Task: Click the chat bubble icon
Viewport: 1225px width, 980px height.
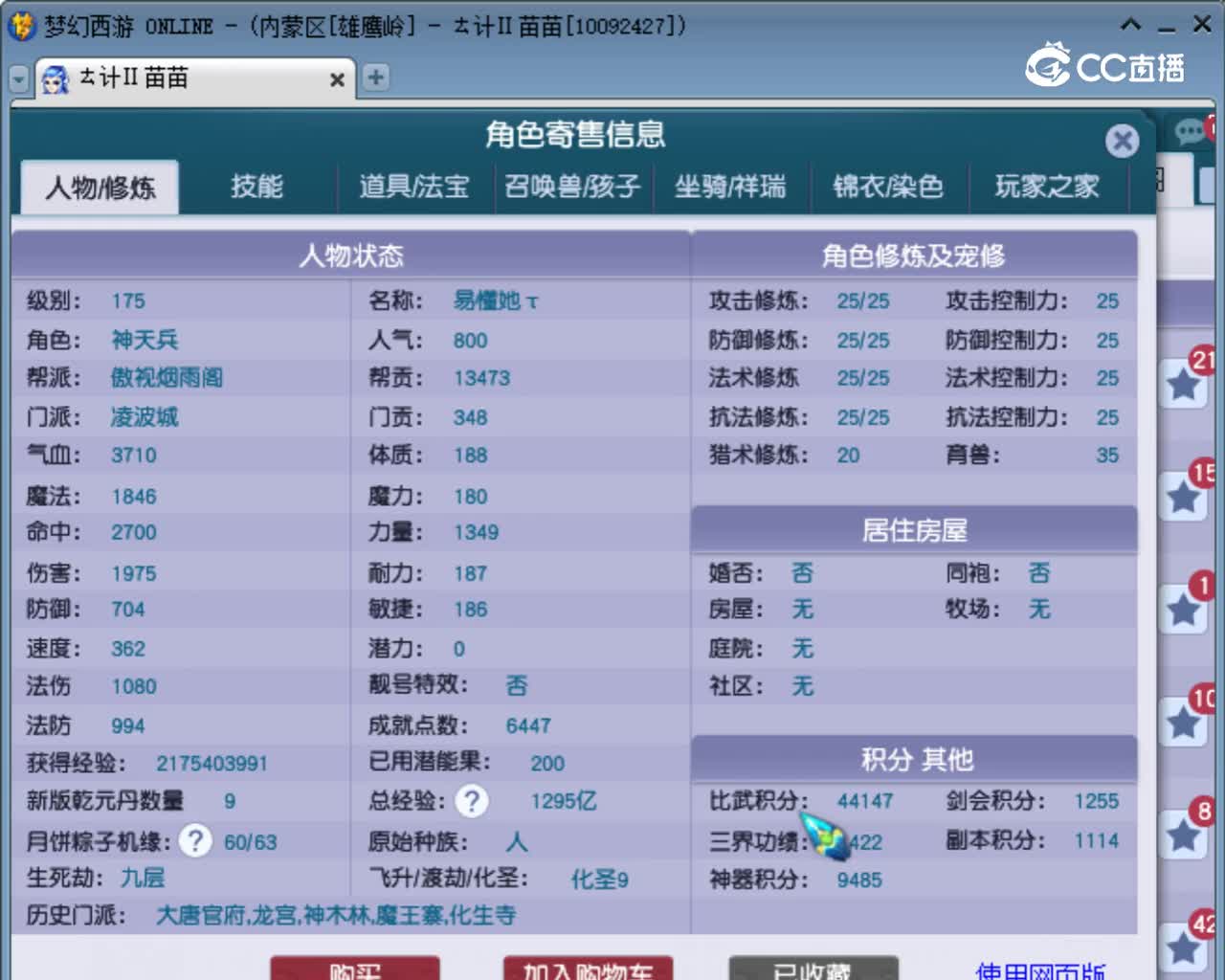Action: (1192, 132)
